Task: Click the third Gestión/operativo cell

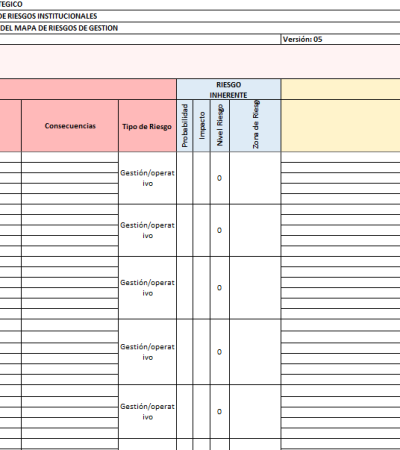Action: (147, 288)
